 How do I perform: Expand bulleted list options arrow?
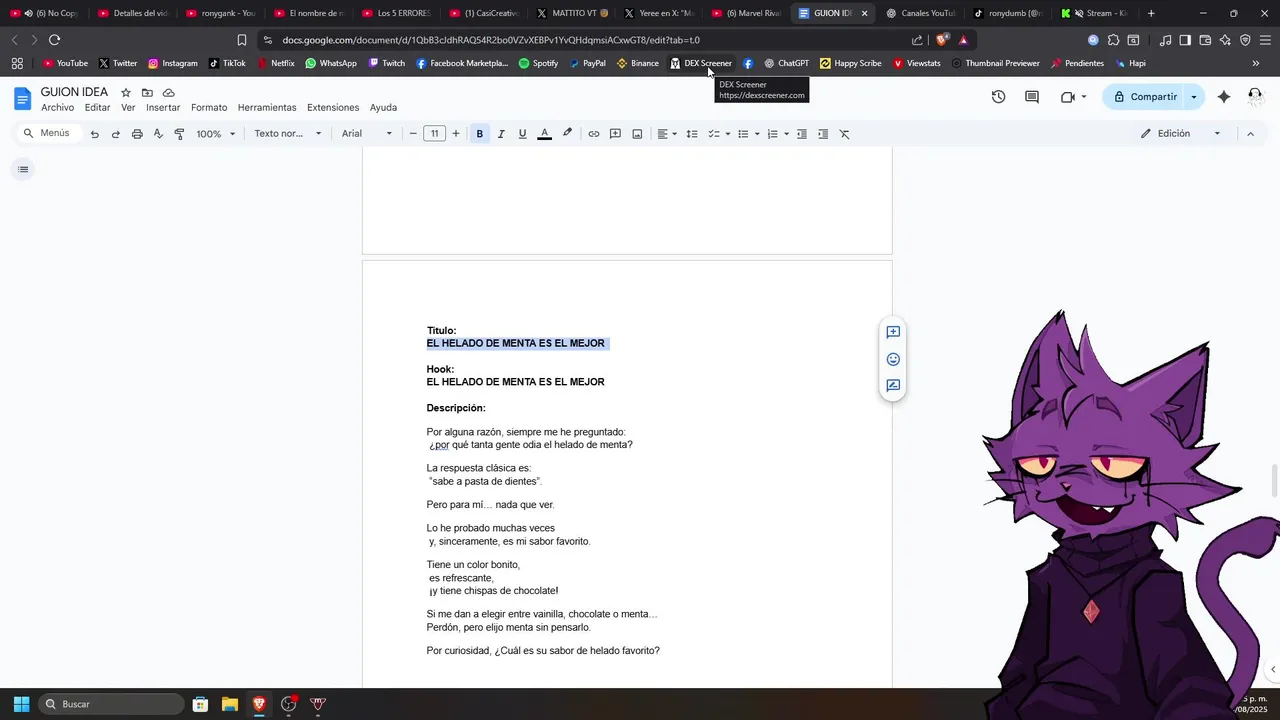757,134
